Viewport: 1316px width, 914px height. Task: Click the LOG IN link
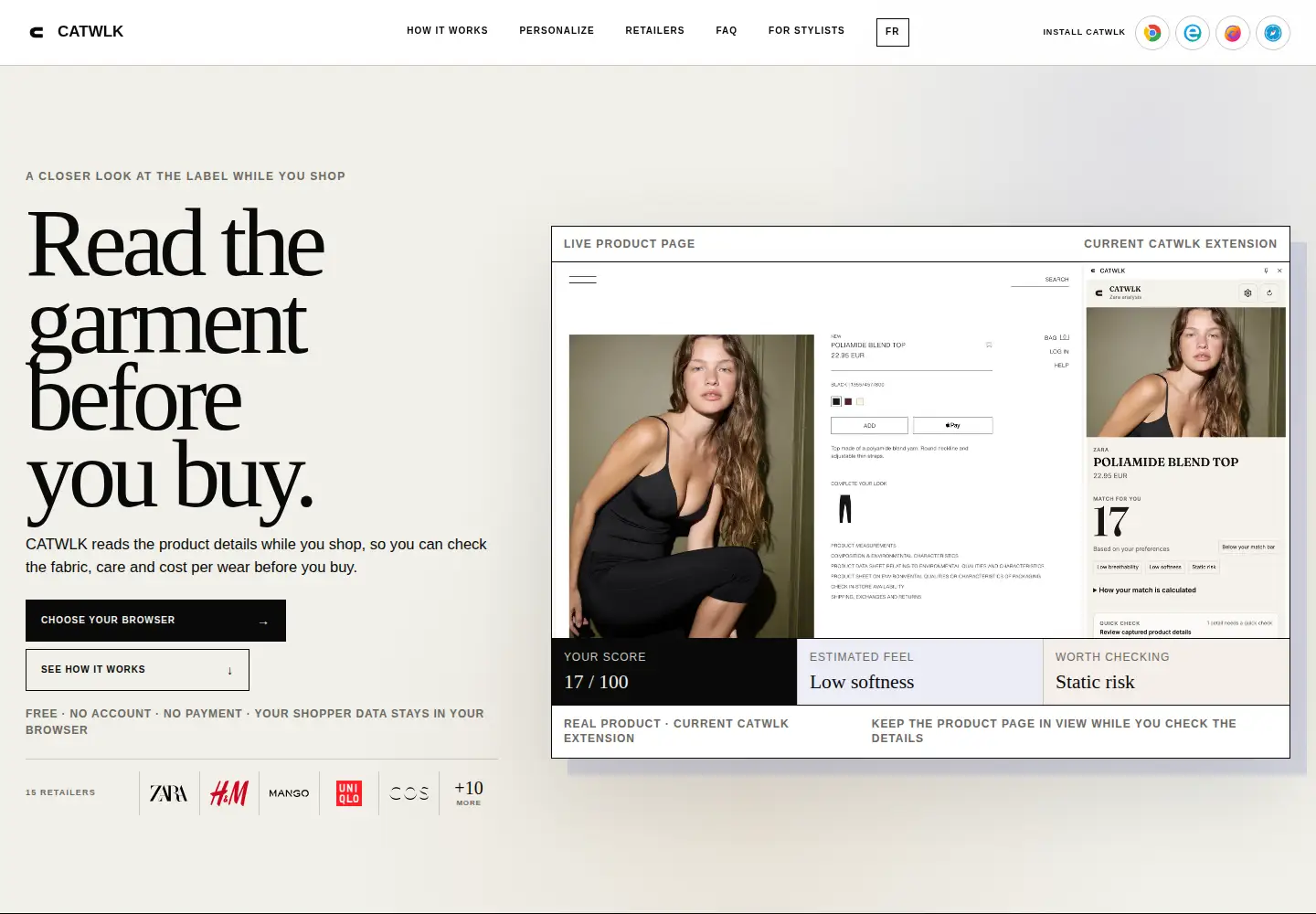pyautogui.click(x=1059, y=352)
